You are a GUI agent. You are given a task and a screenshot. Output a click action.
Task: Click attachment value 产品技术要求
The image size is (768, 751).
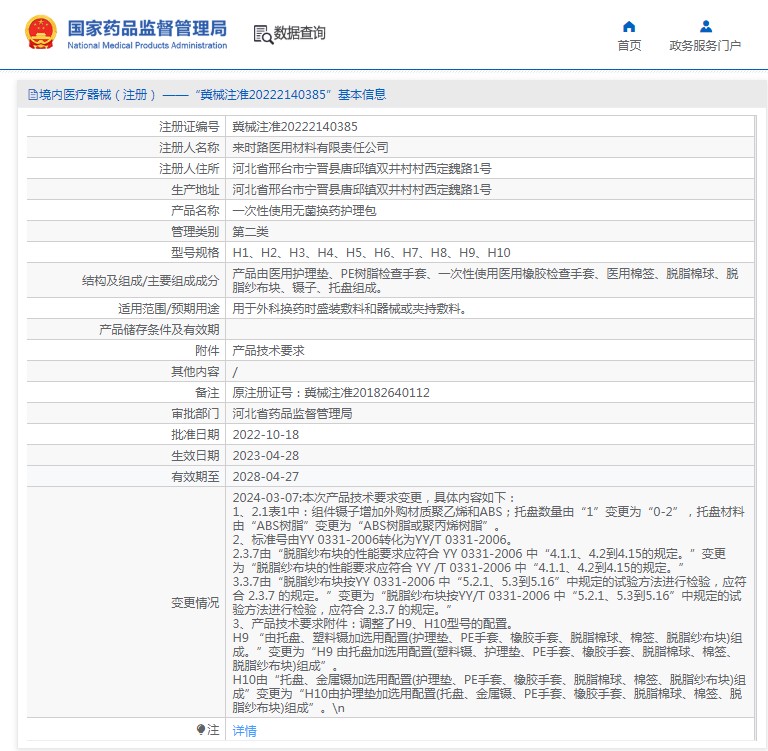(x=268, y=351)
